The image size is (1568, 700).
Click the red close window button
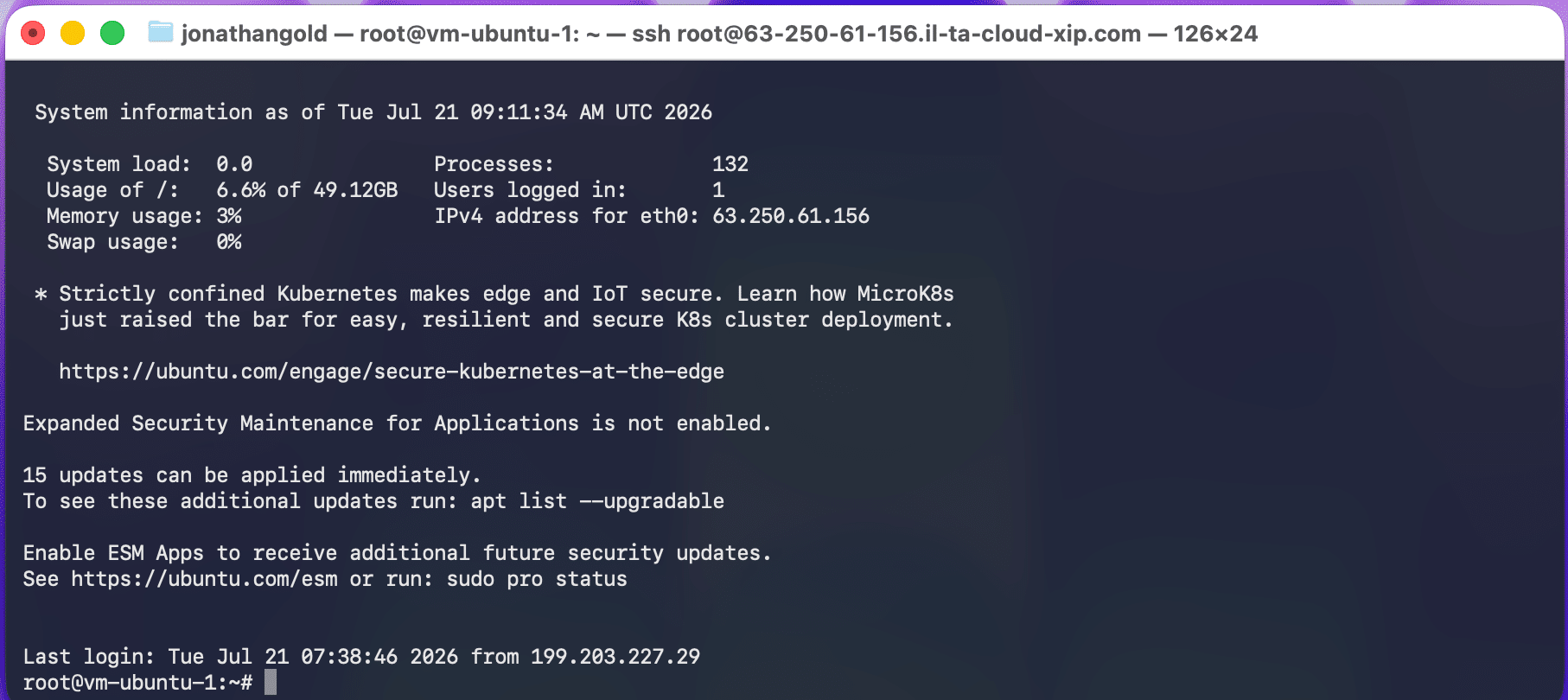pos(33,34)
